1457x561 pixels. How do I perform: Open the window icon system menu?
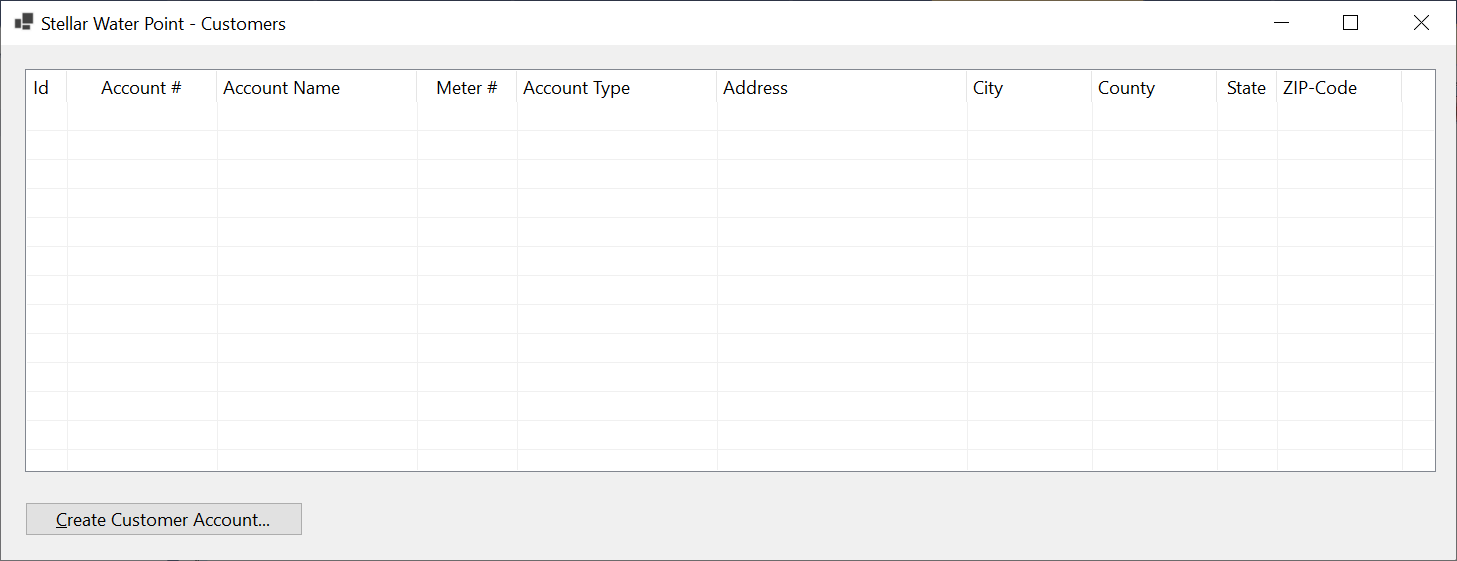(24, 22)
